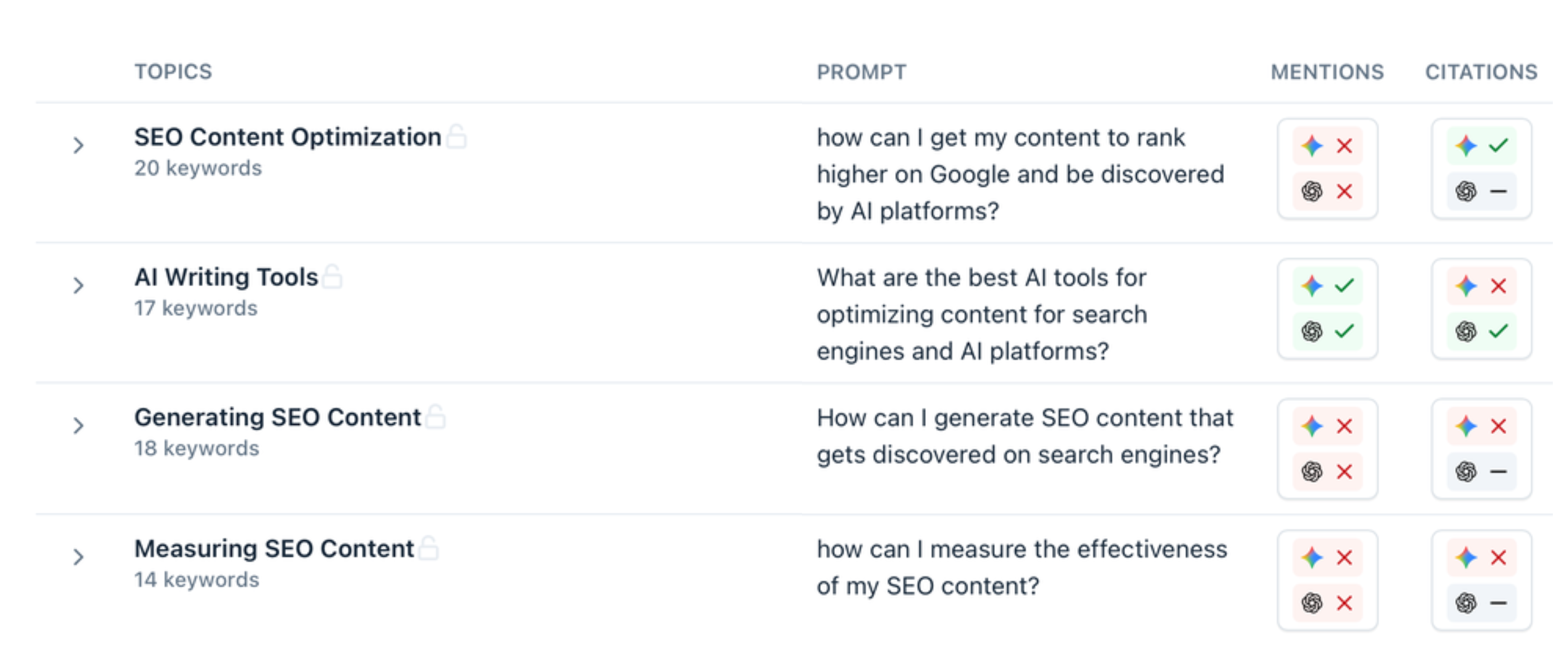The image size is (1568, 657).
Task: Click the lock icon beside AI Writing Tools
Action: coord(333,276)
